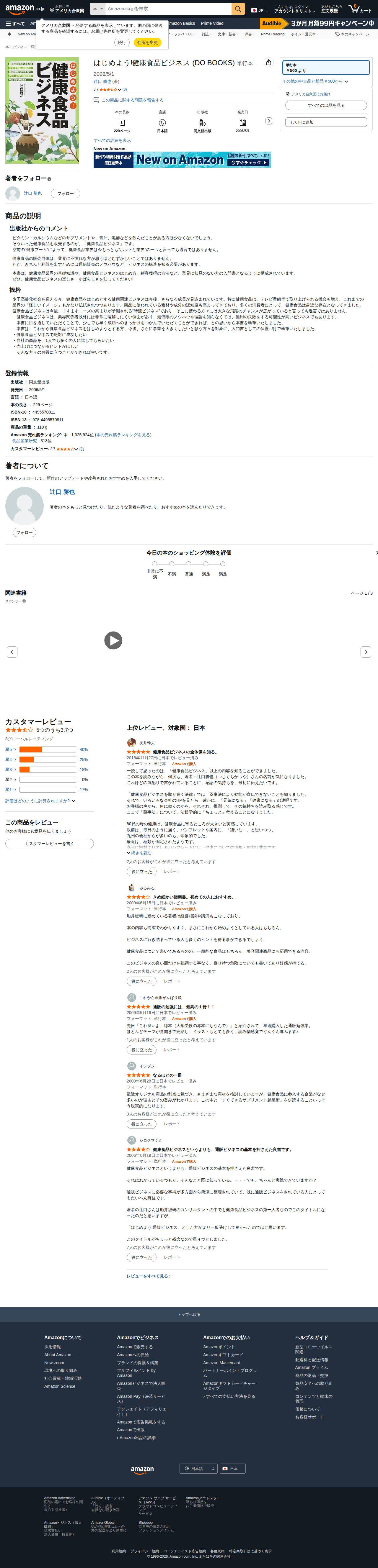
Task: Open the Prime Video nav link
Action: 212,24
